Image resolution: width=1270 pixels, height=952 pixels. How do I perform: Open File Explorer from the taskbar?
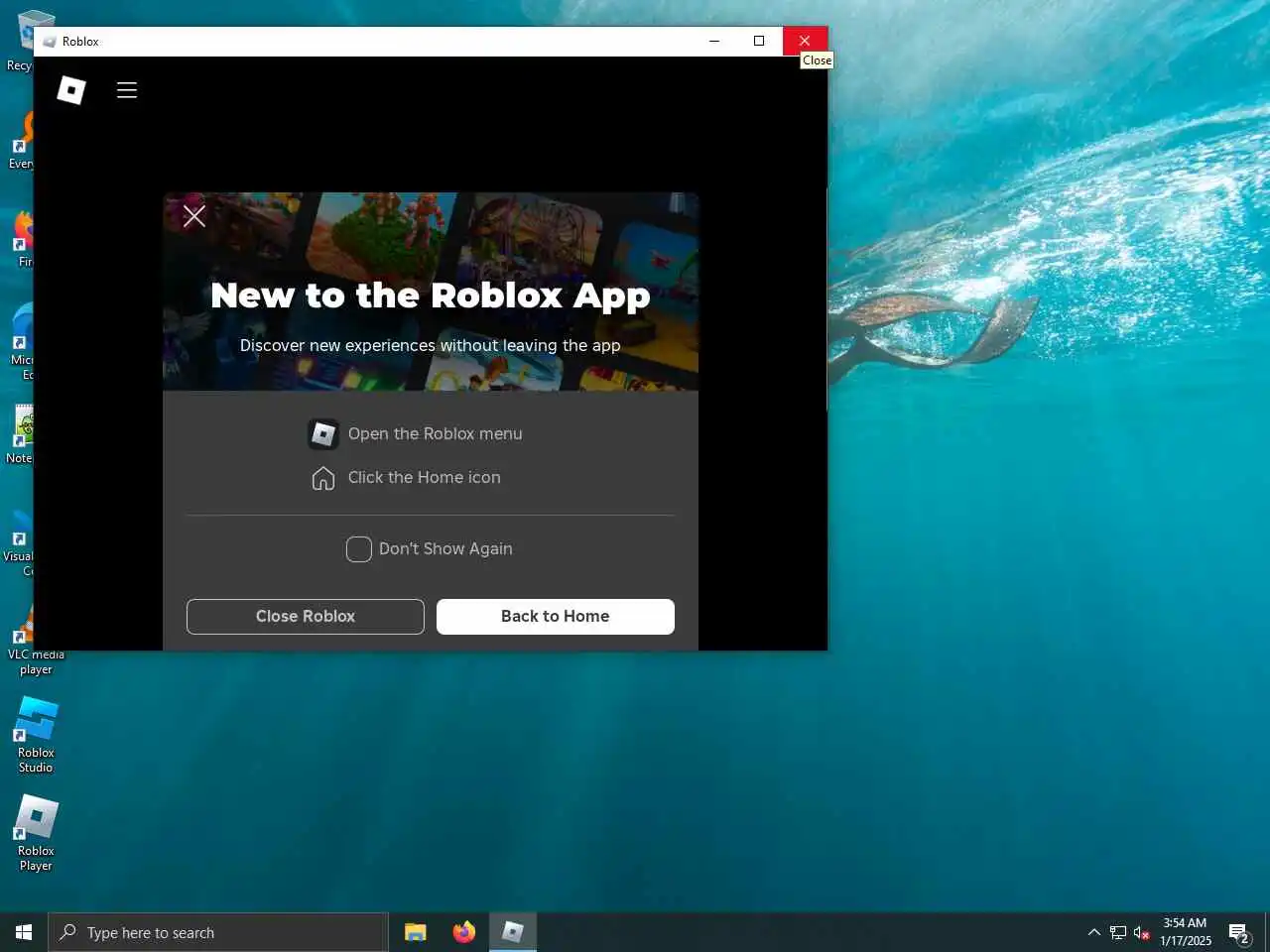click(416, 932)
